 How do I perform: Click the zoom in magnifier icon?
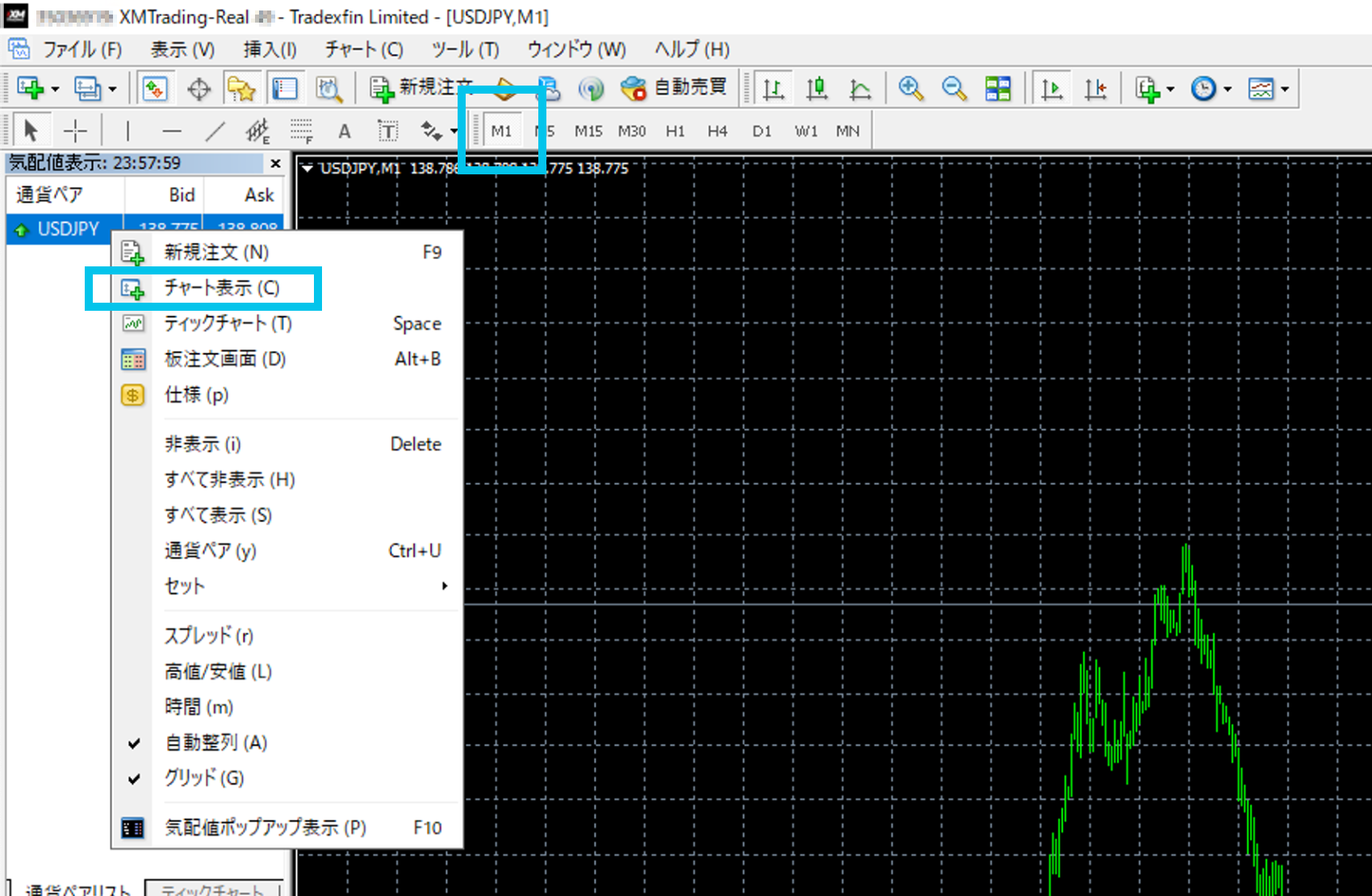[911, 88]
